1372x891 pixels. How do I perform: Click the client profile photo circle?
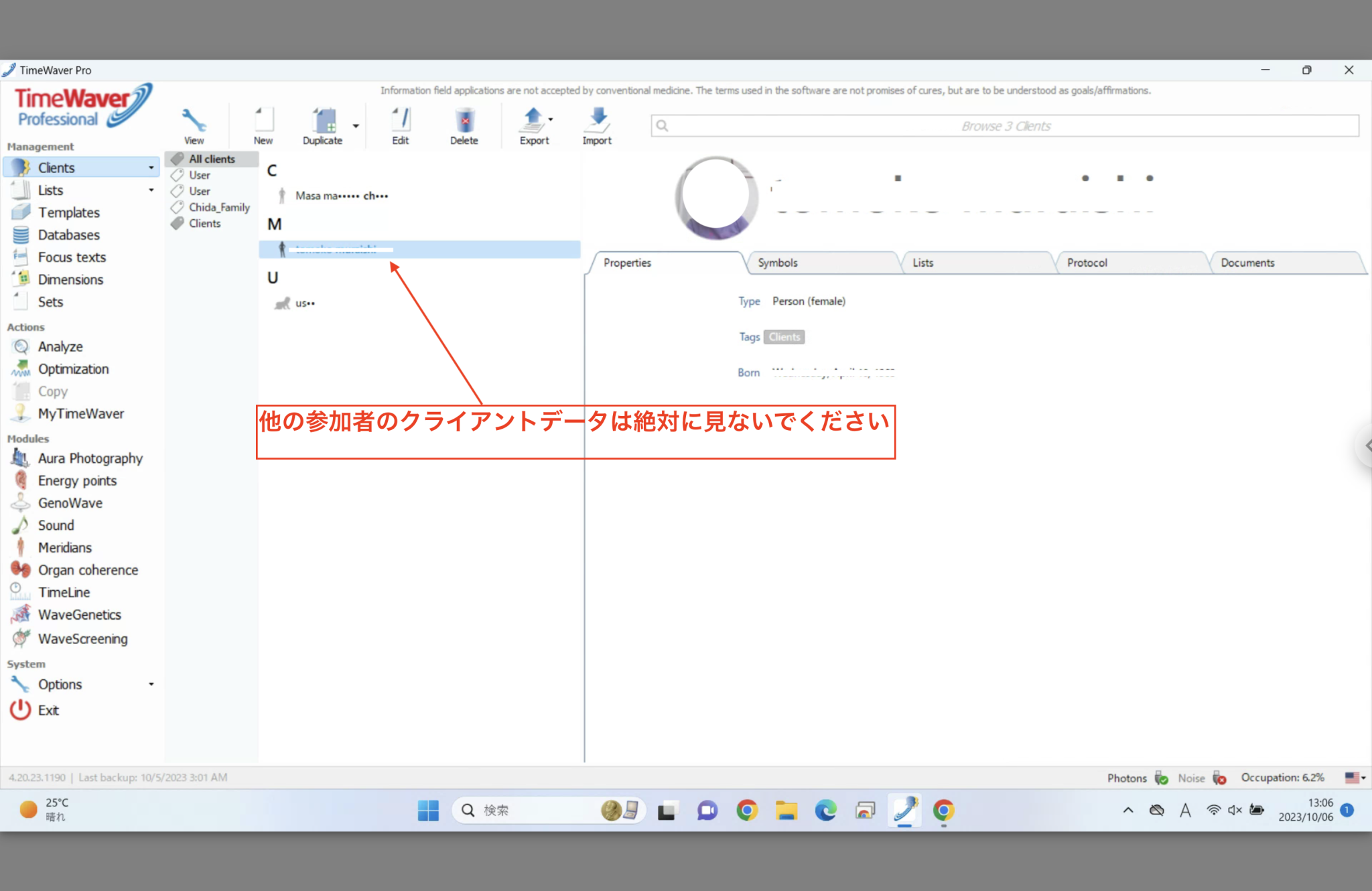716,198
